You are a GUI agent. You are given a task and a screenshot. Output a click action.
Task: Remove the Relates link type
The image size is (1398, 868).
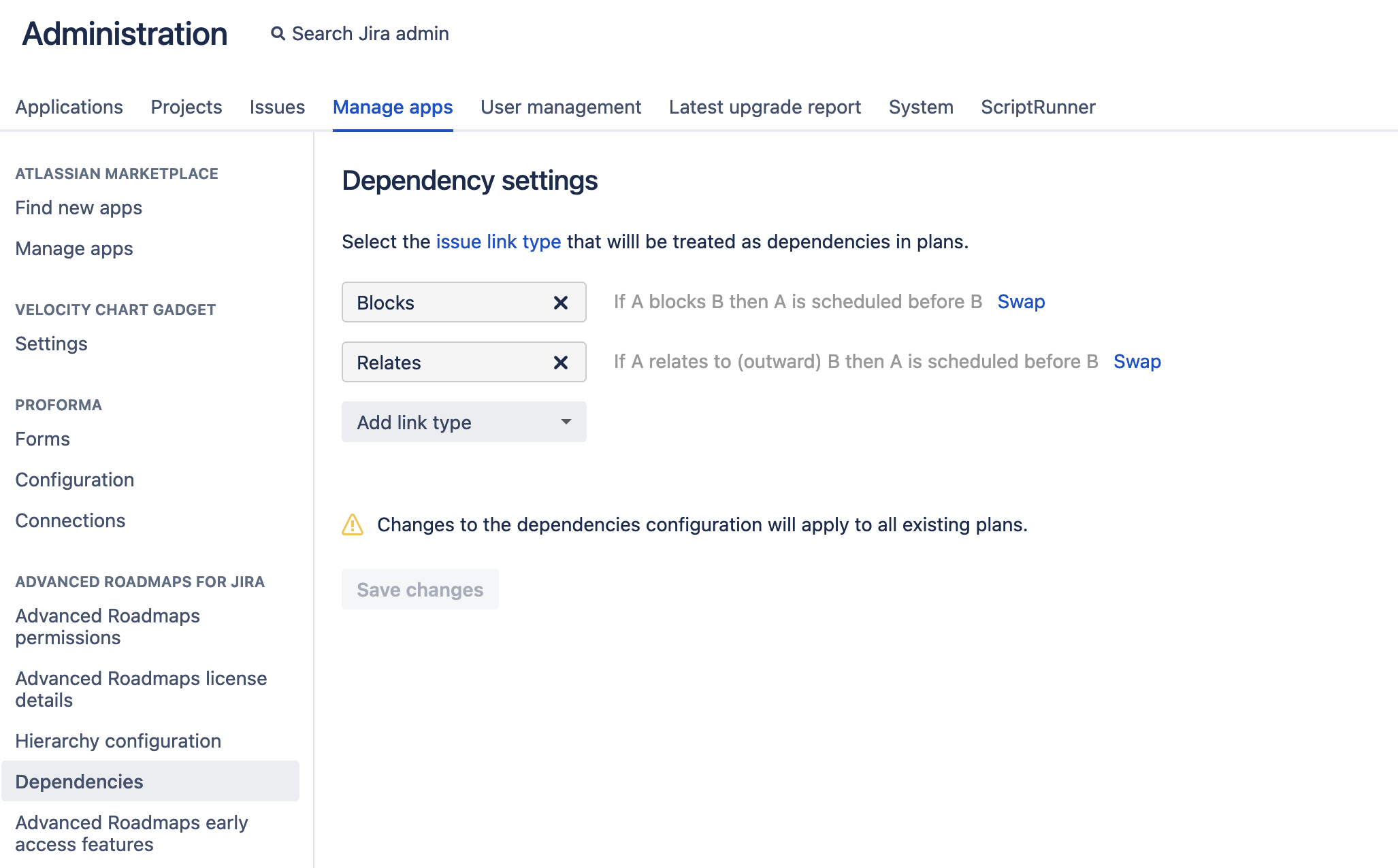pos(560,363)
